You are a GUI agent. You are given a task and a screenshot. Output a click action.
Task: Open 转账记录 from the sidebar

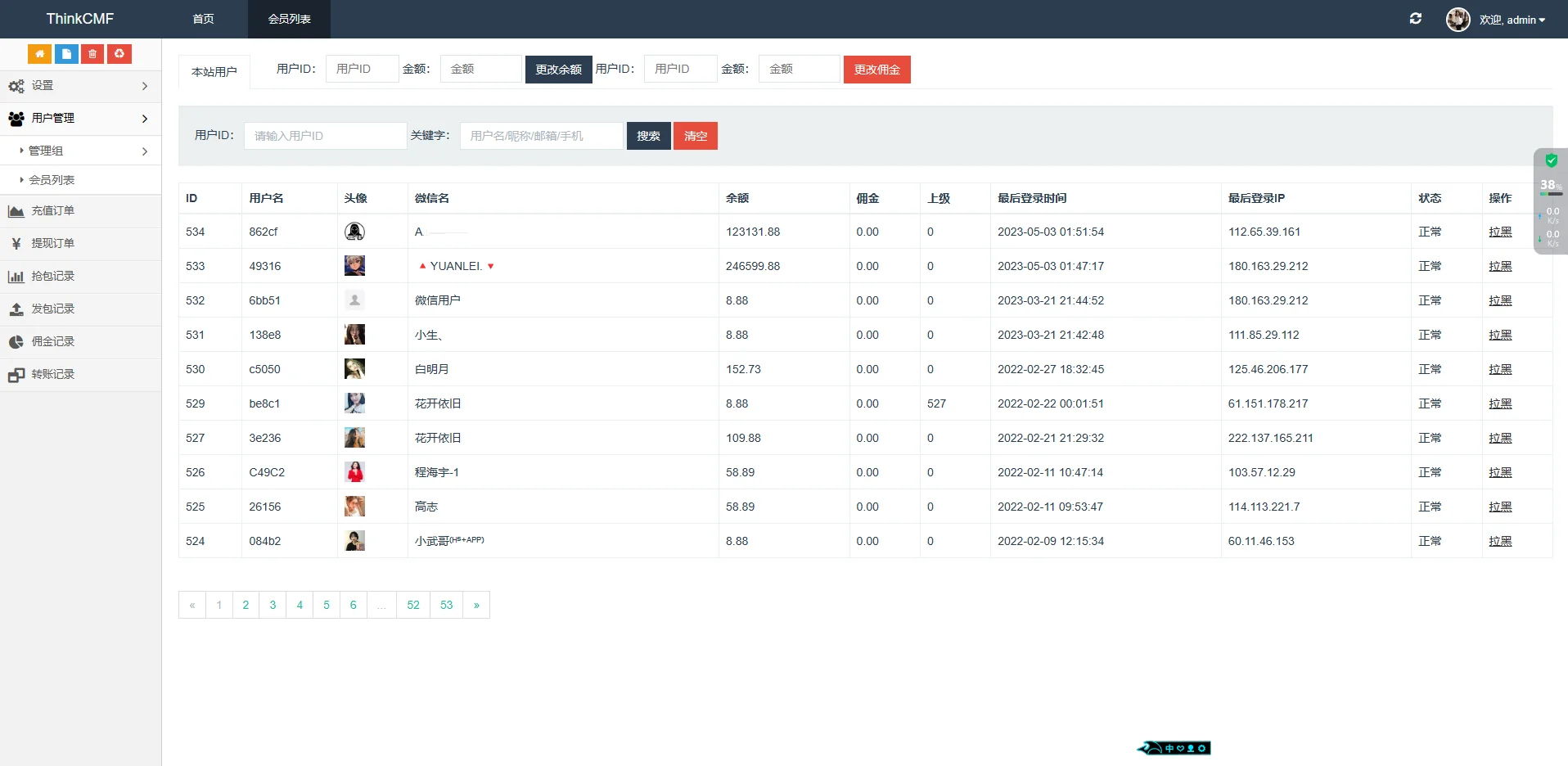coord(53,375)
